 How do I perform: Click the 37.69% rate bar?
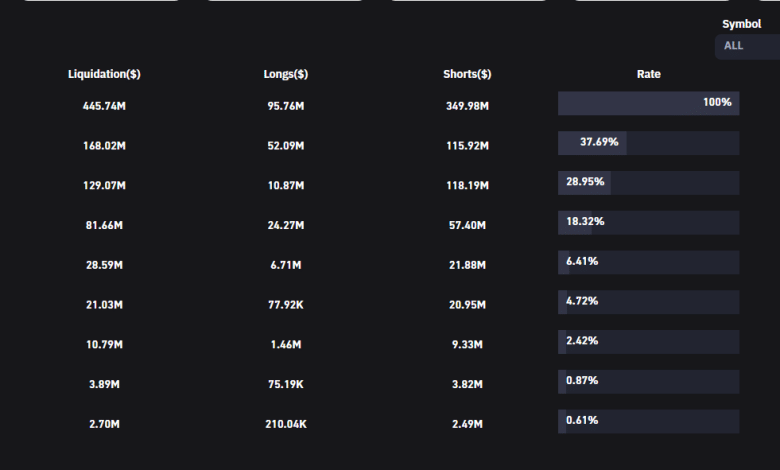648,143
